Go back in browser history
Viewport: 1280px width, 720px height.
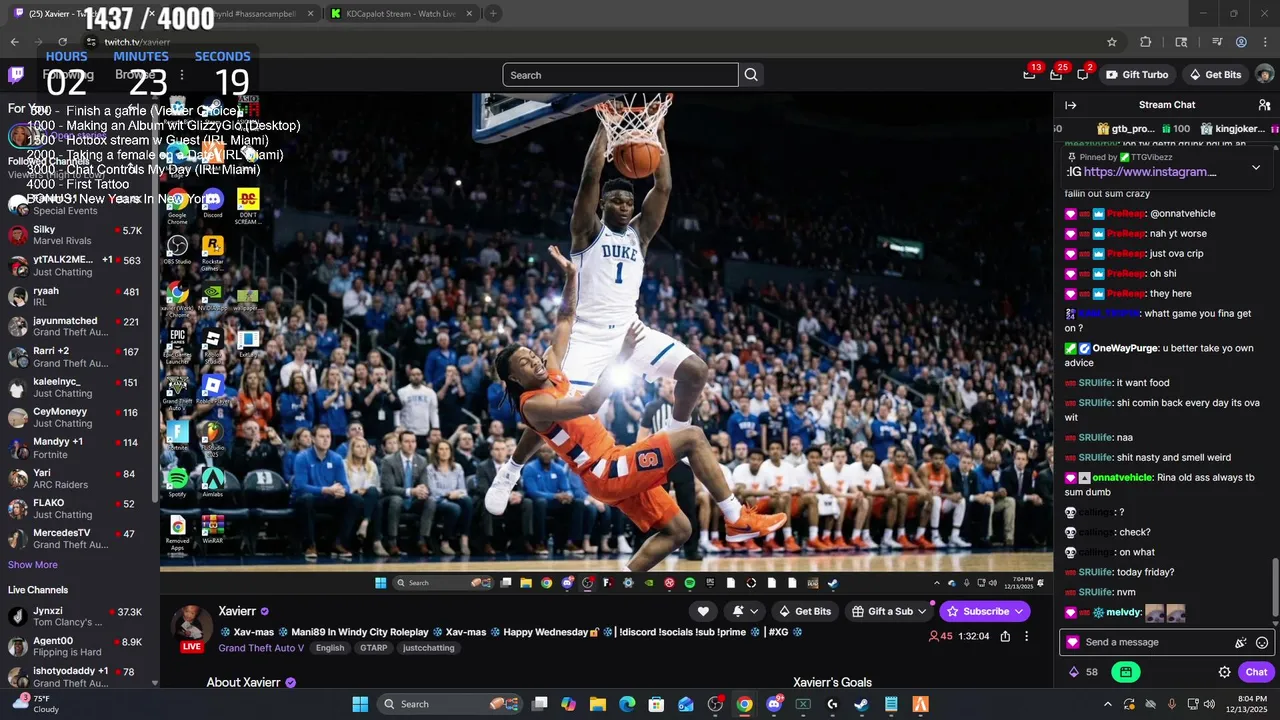click(14, 42)
